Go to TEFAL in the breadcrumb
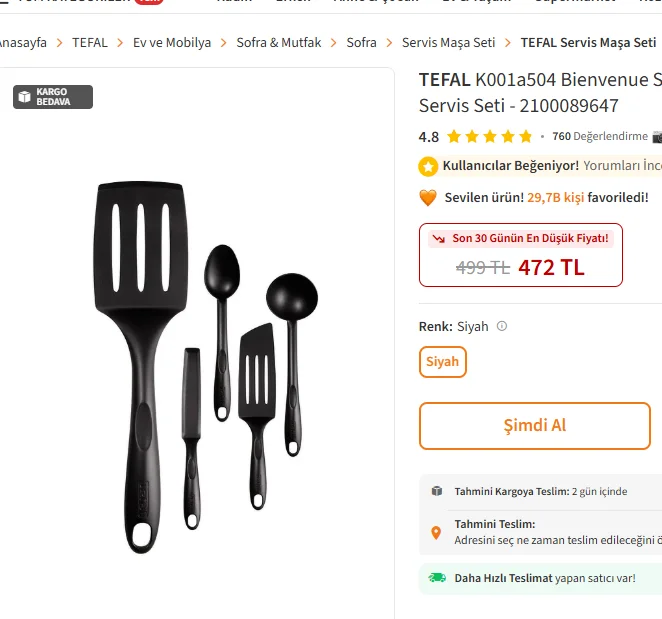 point(90,43)
